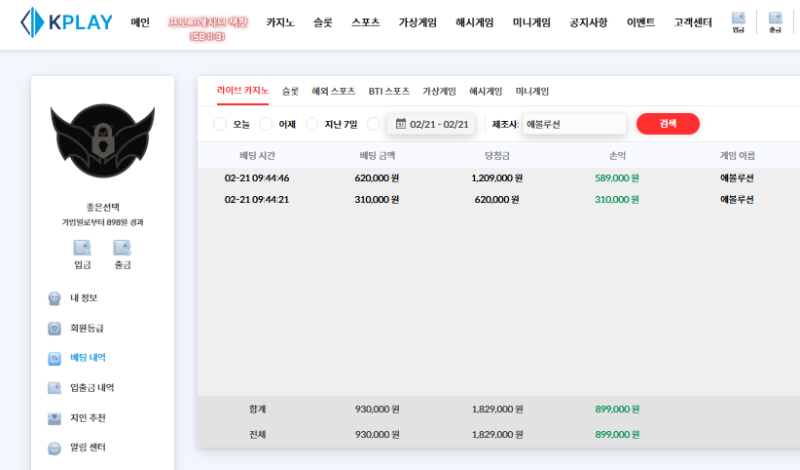This screenshot has height=470, width=800.
Task: Click the 310,000 원 bet amount cell
Action: [x=377, y=200]
